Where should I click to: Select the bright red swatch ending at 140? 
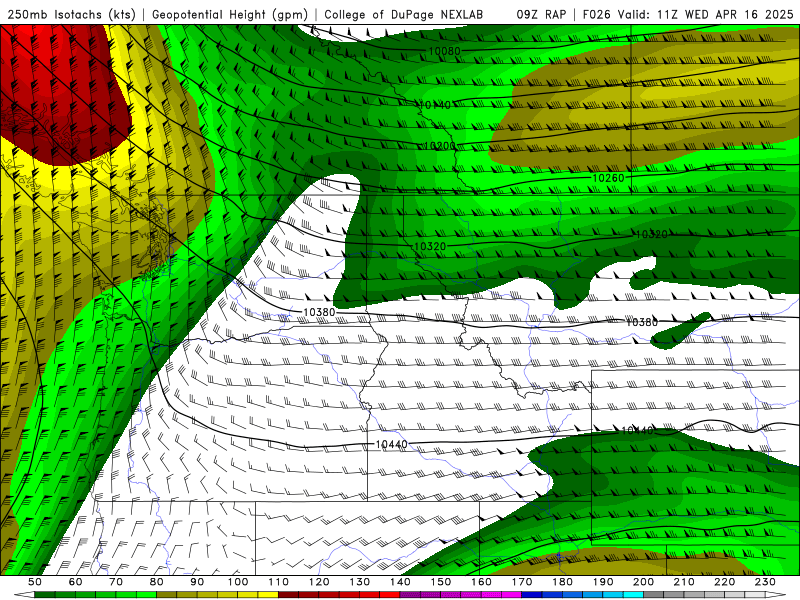390,595
